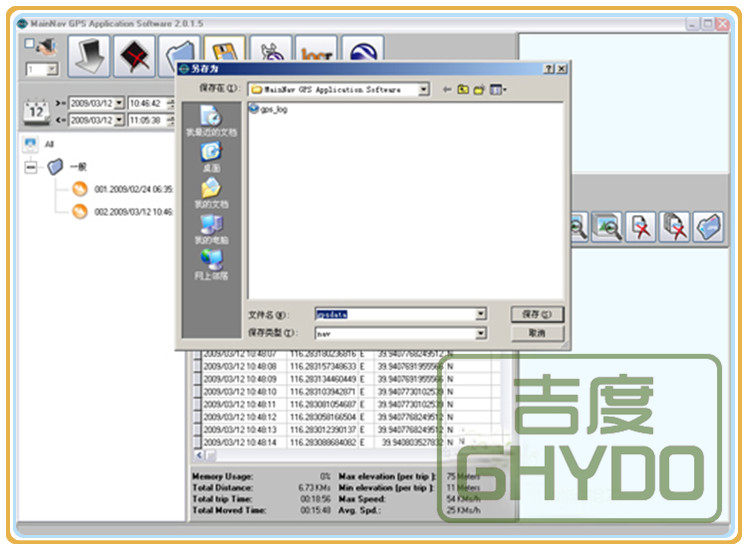The width and height of the screenshot is (750, 551).
Task: Check the row 2009/03/12 10:48:10 checkbox
Action: pos(197,392)
